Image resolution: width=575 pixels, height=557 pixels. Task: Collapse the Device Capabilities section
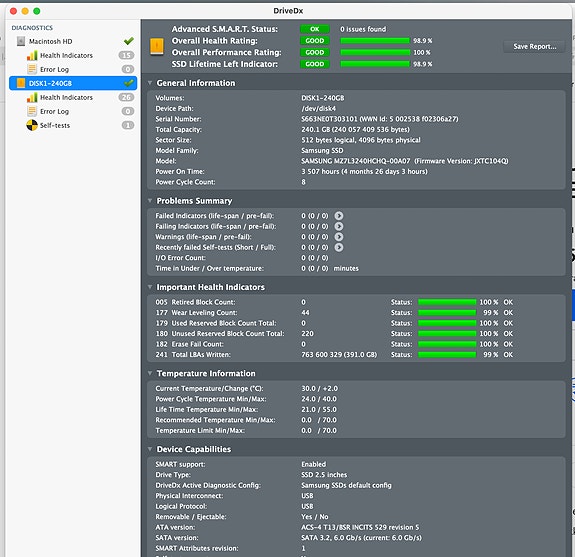(x=150, y=449)
